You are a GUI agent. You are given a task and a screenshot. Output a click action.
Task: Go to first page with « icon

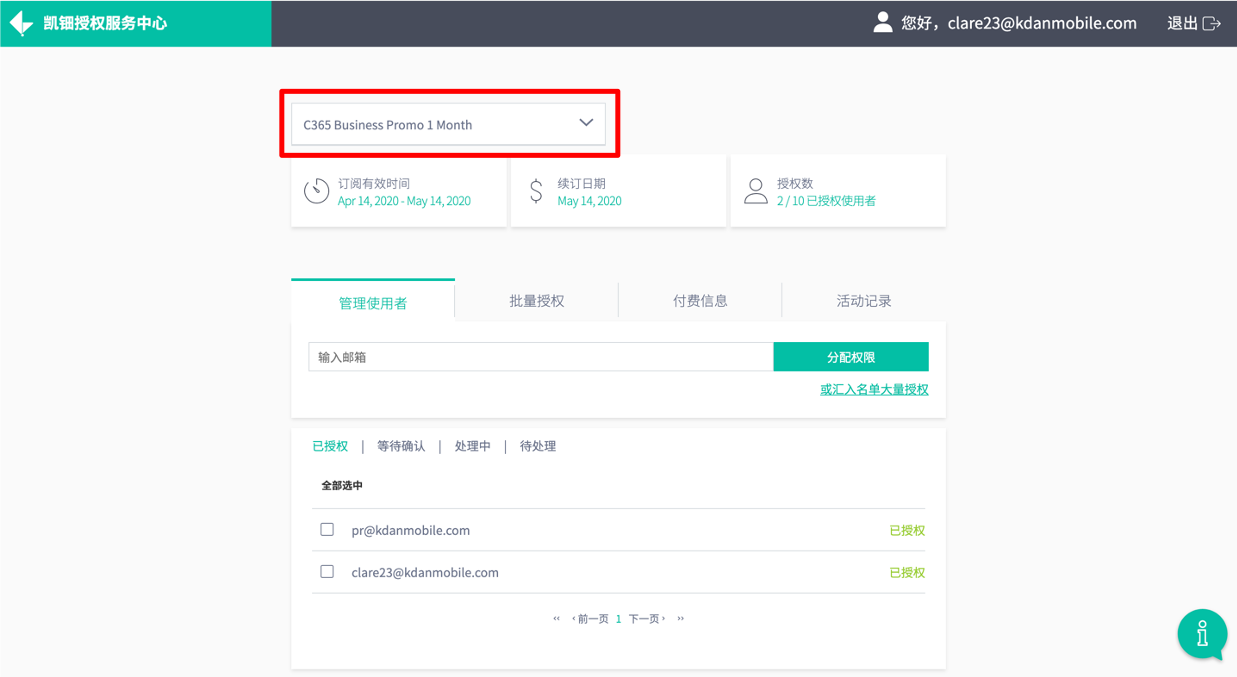[557, 619]
